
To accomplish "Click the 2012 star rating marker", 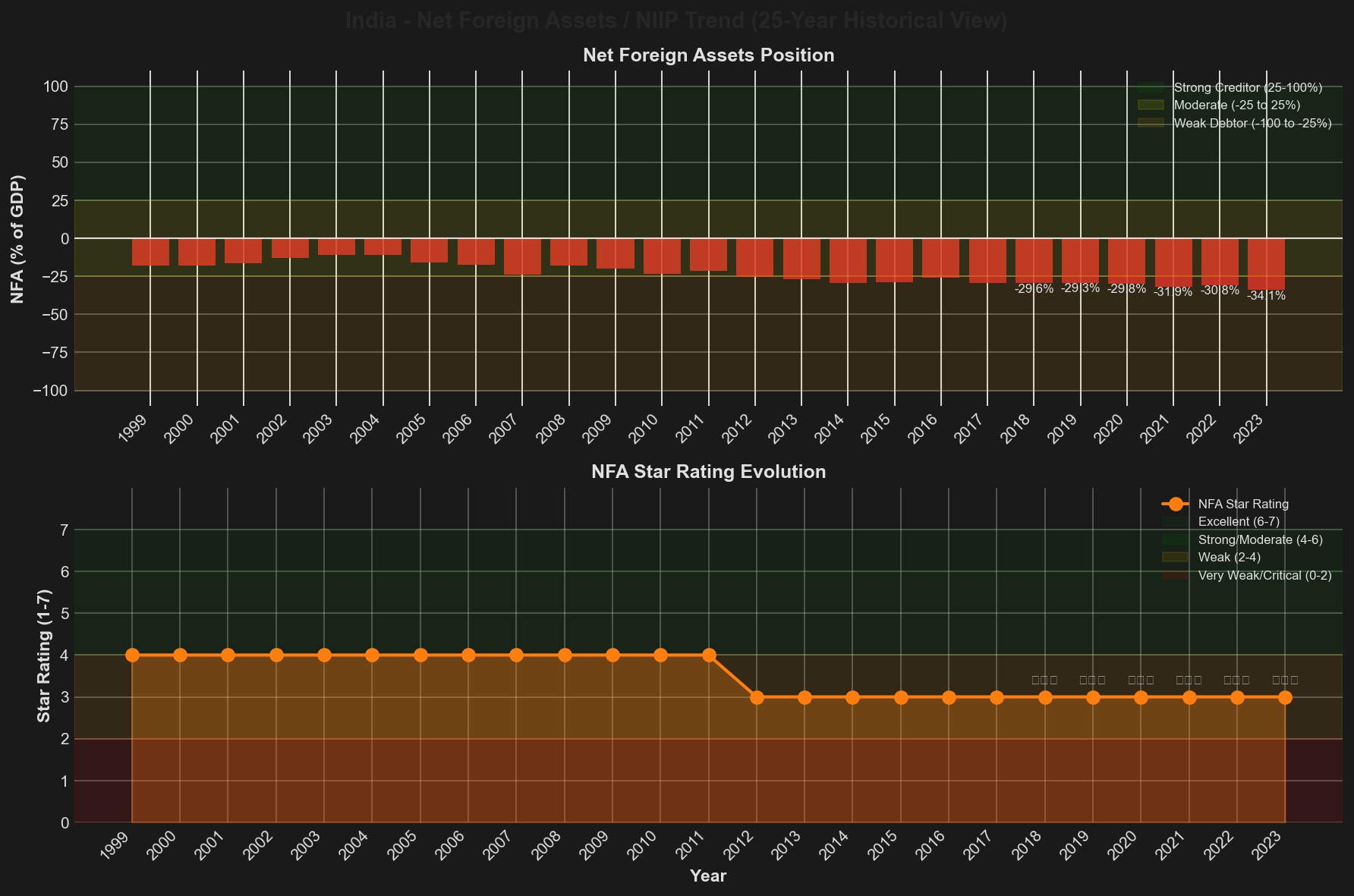I will coord(757,697).
